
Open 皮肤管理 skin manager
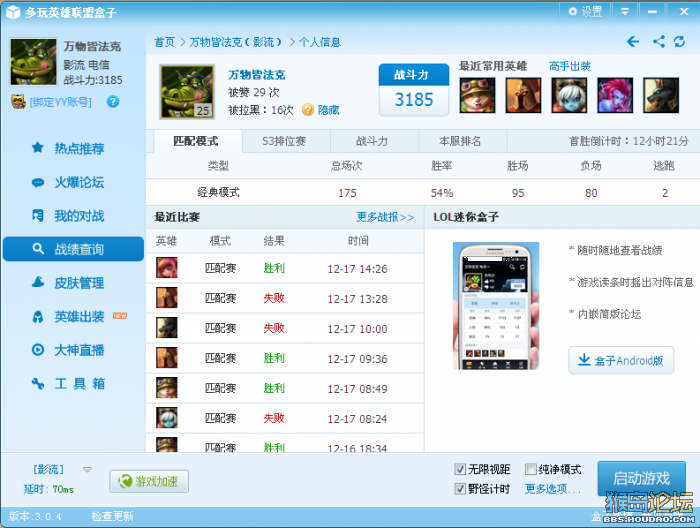[x=79, y=283]
